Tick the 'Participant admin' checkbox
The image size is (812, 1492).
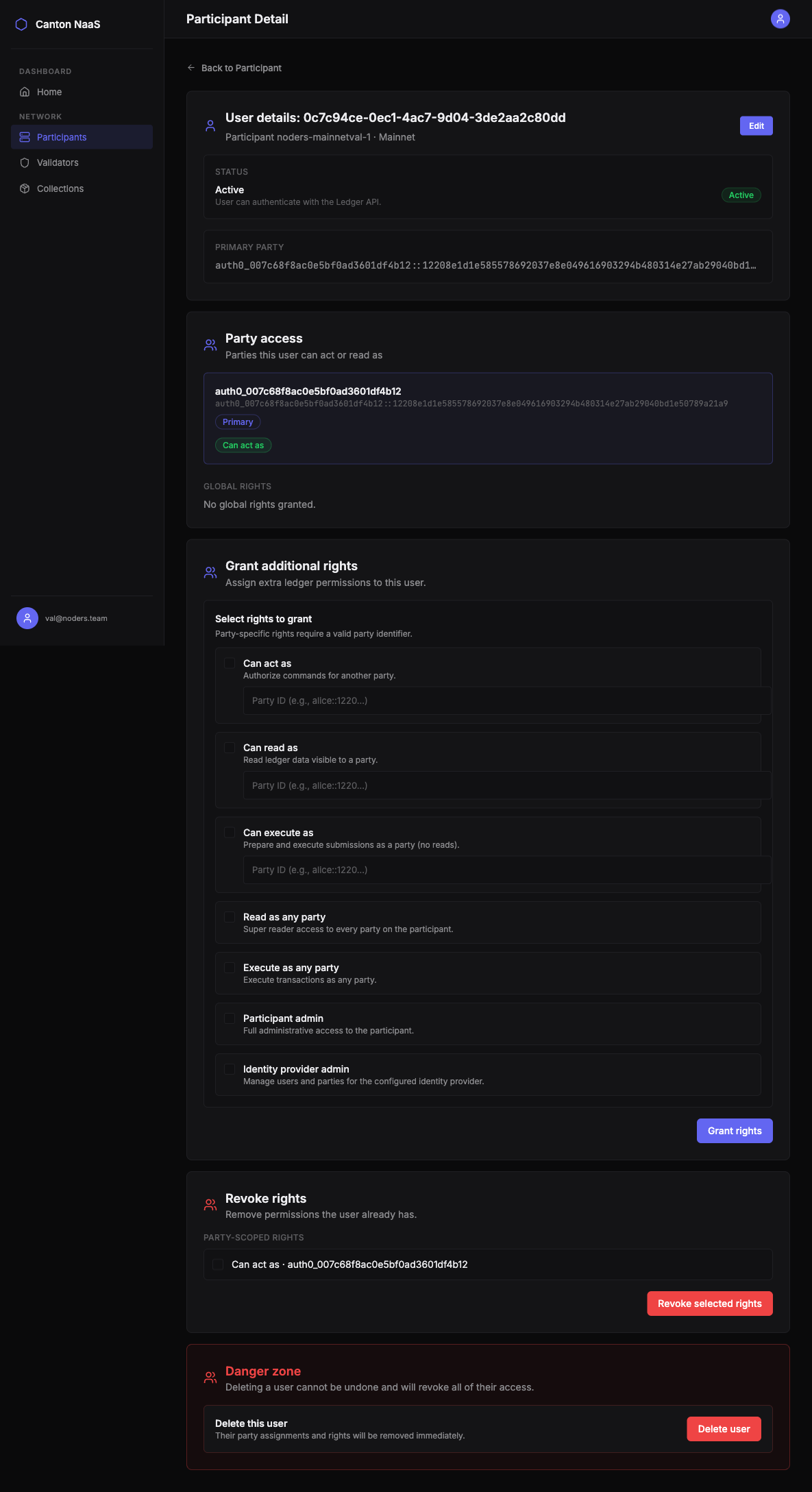pyautogui.click(x=230, y=1018)
